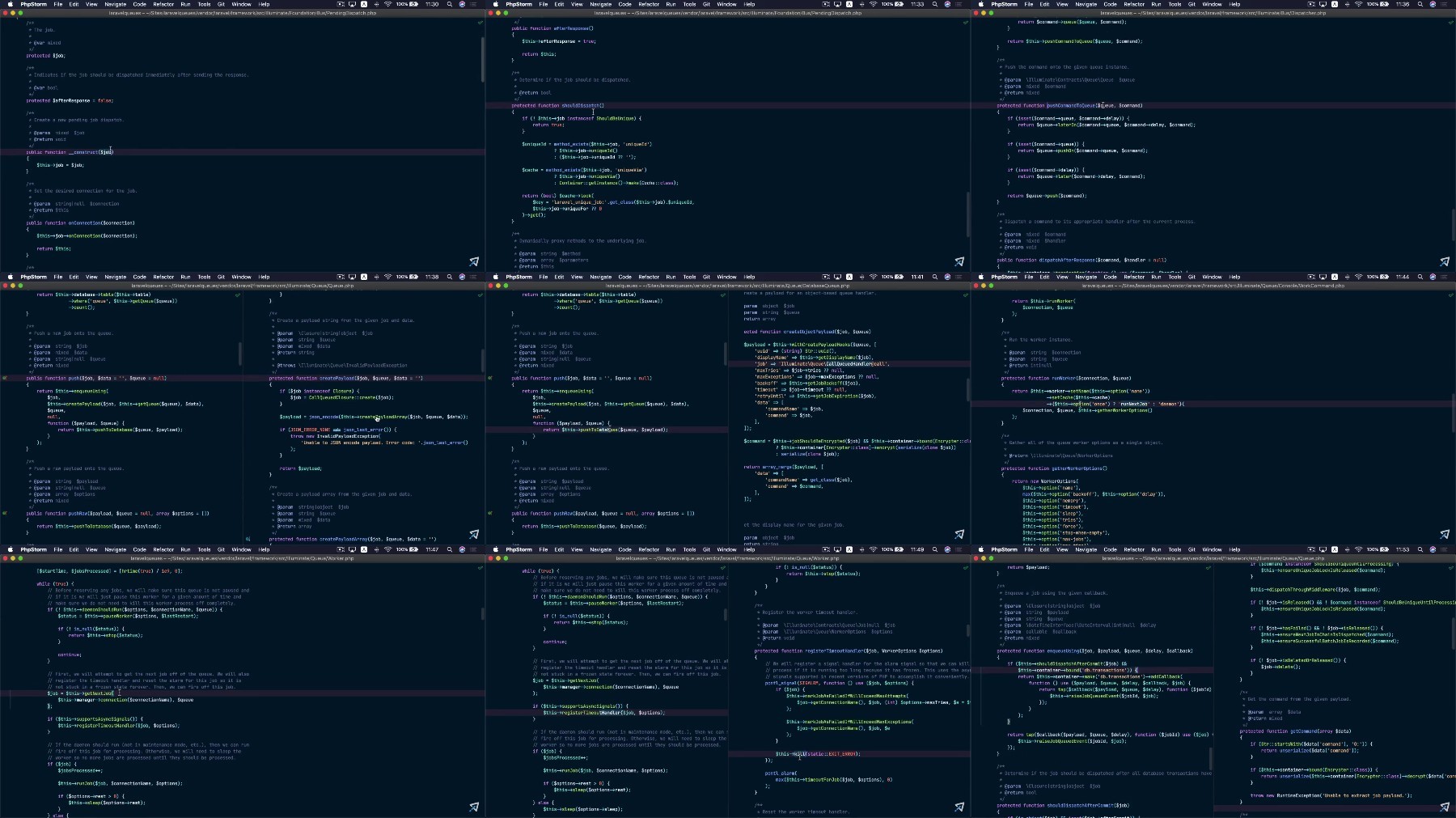The image size is (1456, 818).
Task: Click the line 'public function __construct($job)' in the 11:30 window
Action: click(x=70, y=152)
